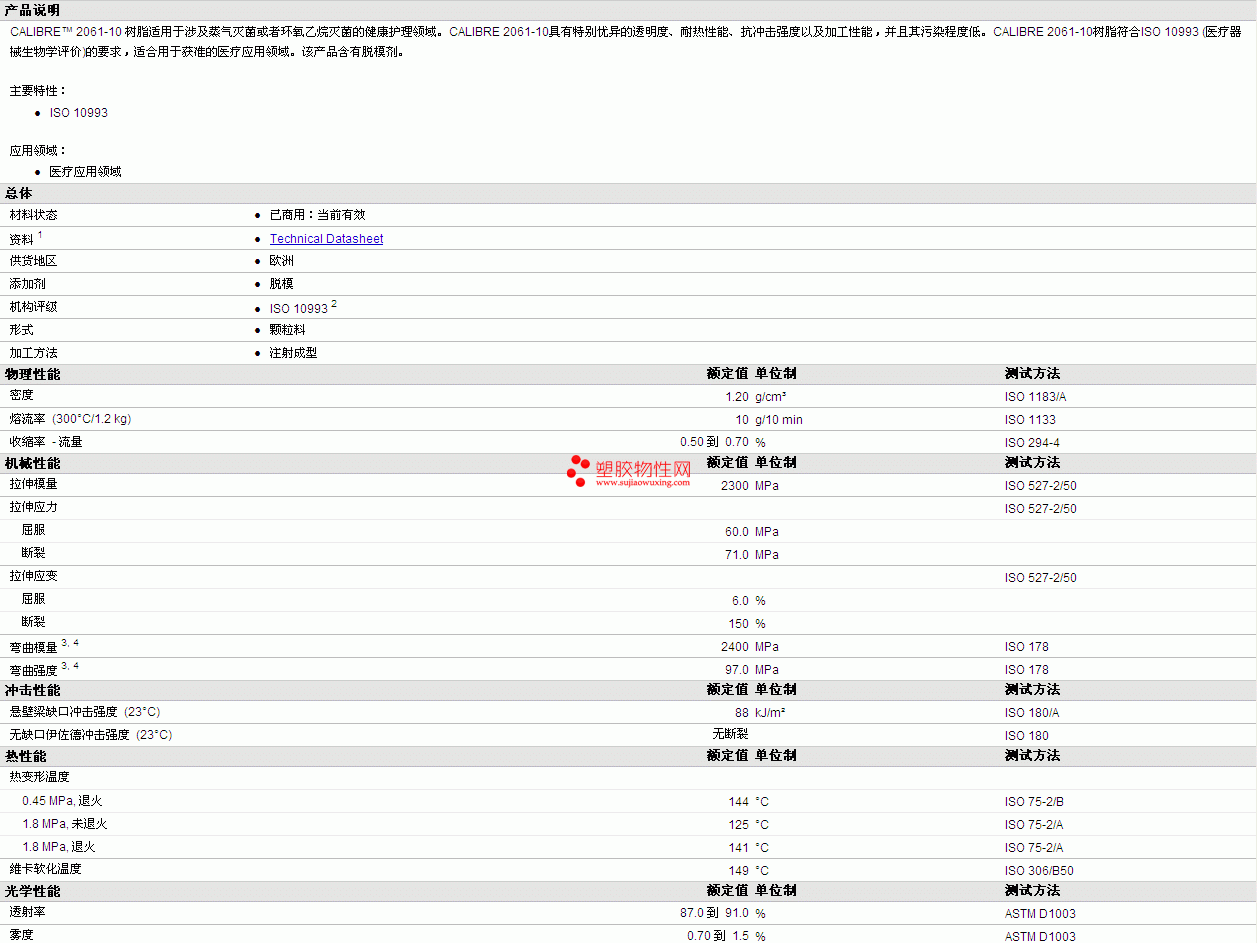Click the 冲击性能 section header

(x=33, y=691)
